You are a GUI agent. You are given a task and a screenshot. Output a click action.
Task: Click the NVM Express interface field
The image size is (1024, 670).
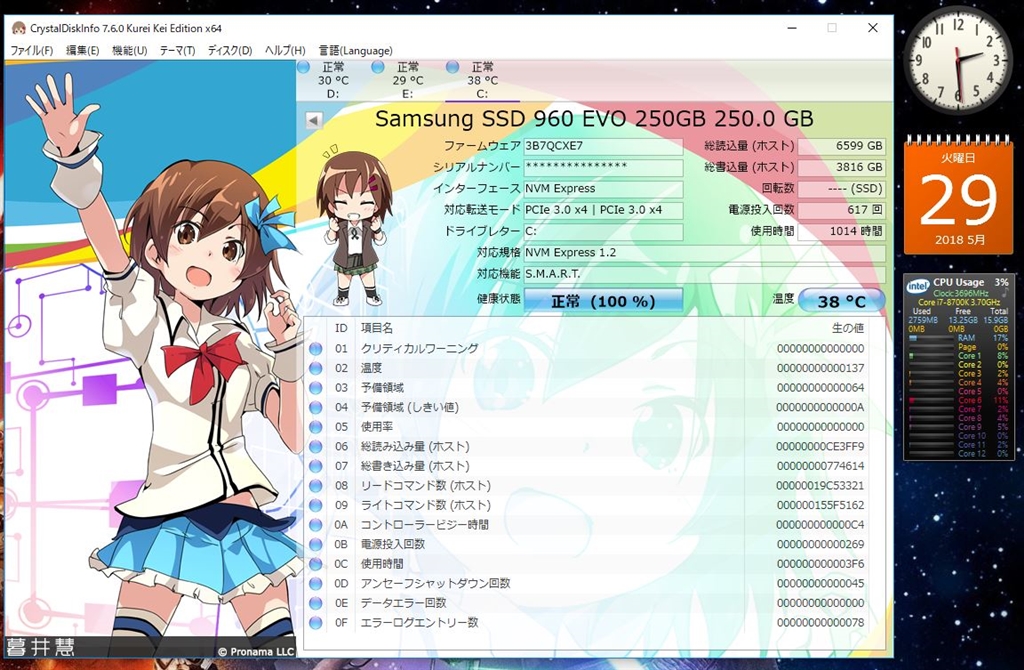(603, 189)
